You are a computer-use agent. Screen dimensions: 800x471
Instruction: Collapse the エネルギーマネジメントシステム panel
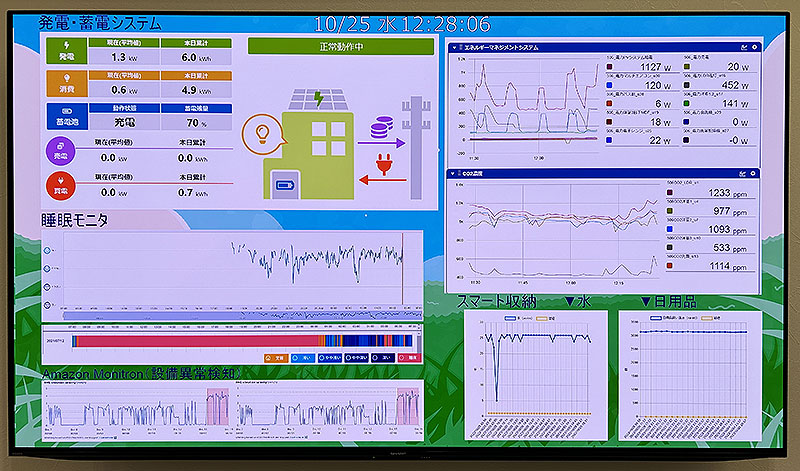pyautogui.click(x=454, y=47)
